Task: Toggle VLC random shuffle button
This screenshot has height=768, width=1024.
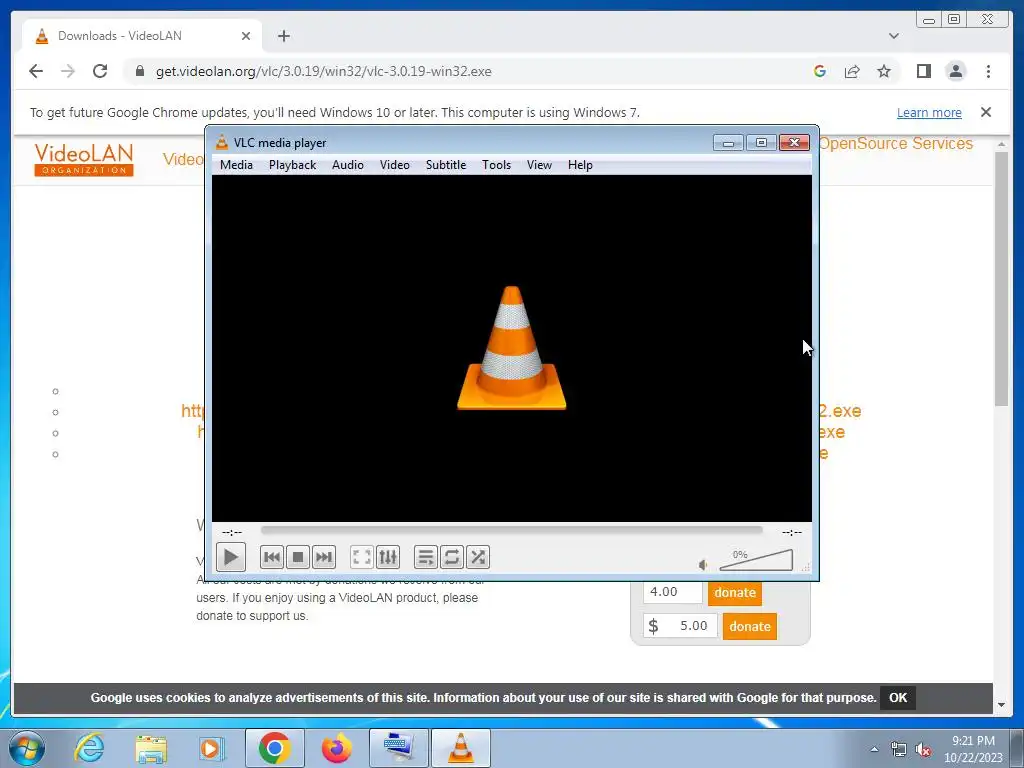Action: pos(477,557)
